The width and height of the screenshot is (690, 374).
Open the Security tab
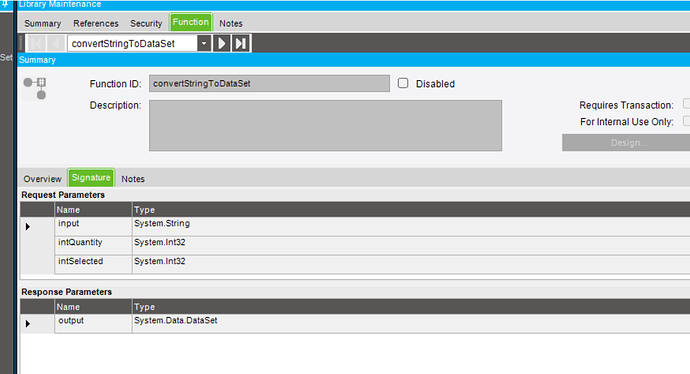click(146, 23)
